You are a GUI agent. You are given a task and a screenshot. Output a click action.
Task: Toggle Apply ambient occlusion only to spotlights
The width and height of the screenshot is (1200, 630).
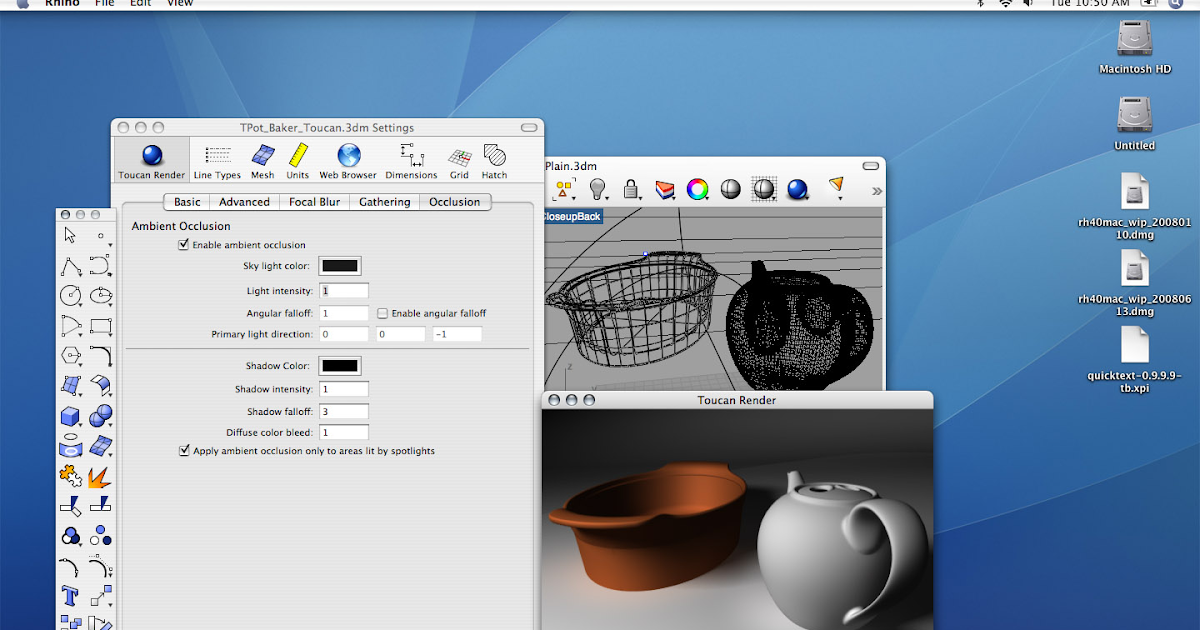pyautogui.click(x=184, y=451)
